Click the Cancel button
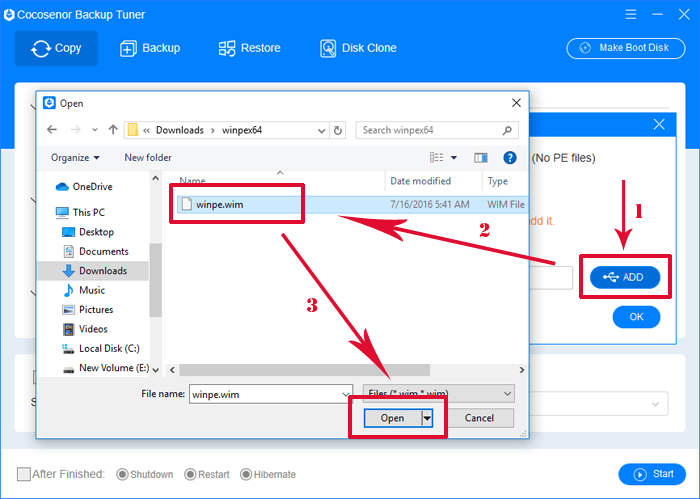 (479, 418)
